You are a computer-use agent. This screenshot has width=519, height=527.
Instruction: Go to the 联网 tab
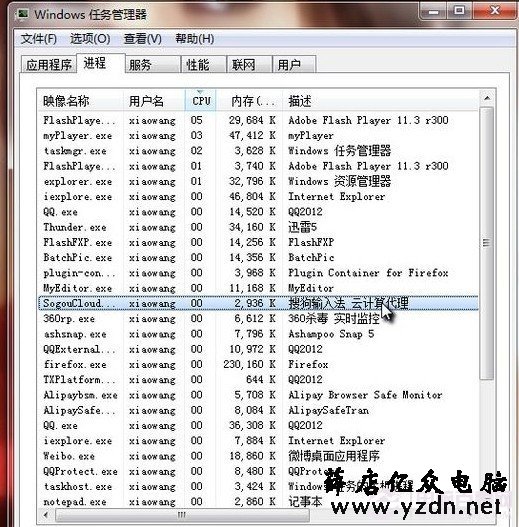click(249, 65)
